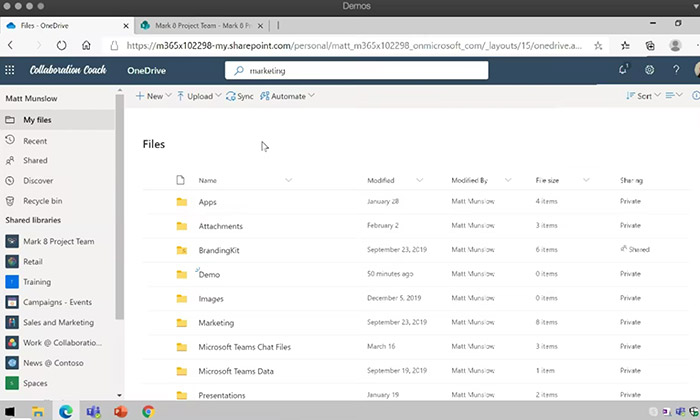
Task: Open the browser profile avatar
Action: coord(675,45)
